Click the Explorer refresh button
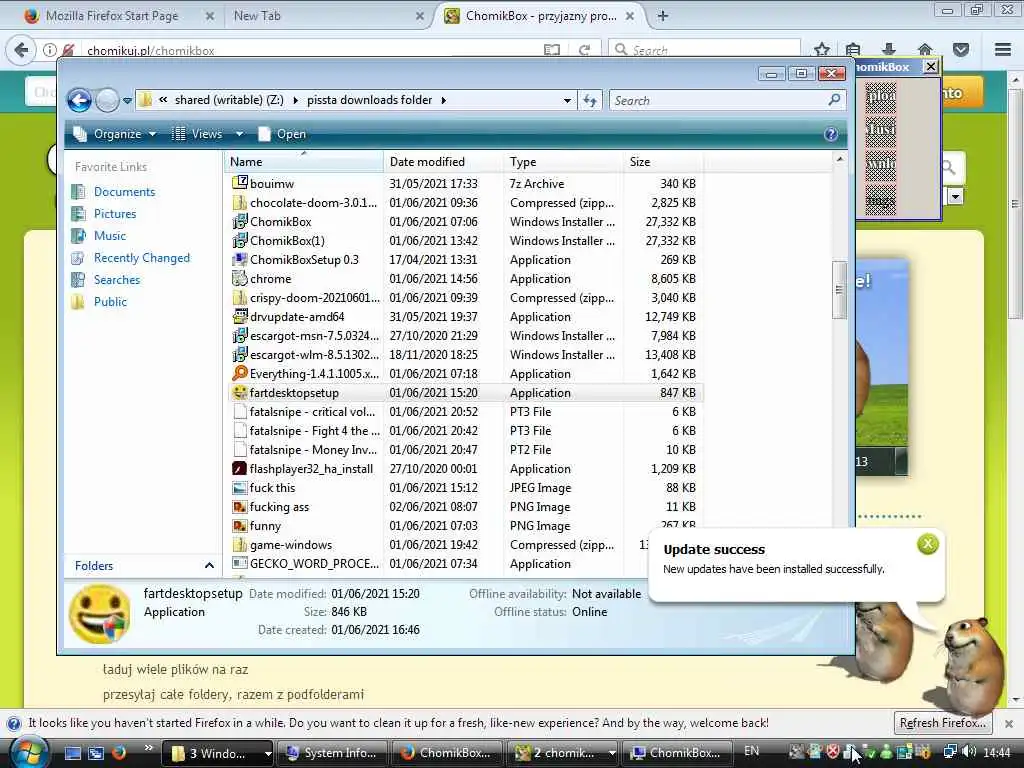 [590, 101]
